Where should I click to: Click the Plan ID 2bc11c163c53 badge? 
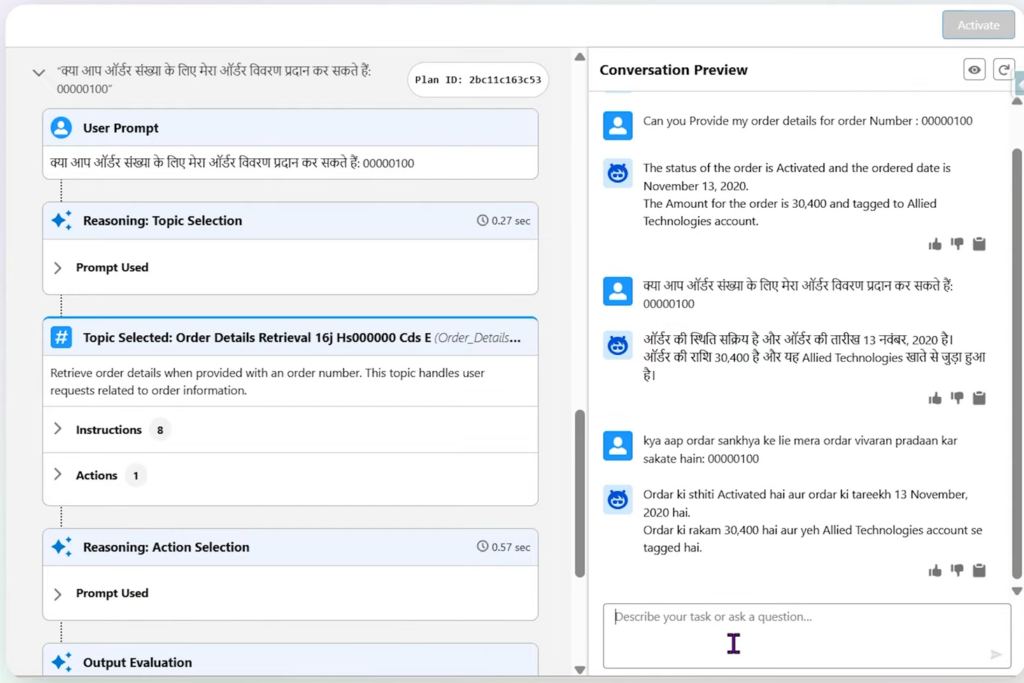478,80
